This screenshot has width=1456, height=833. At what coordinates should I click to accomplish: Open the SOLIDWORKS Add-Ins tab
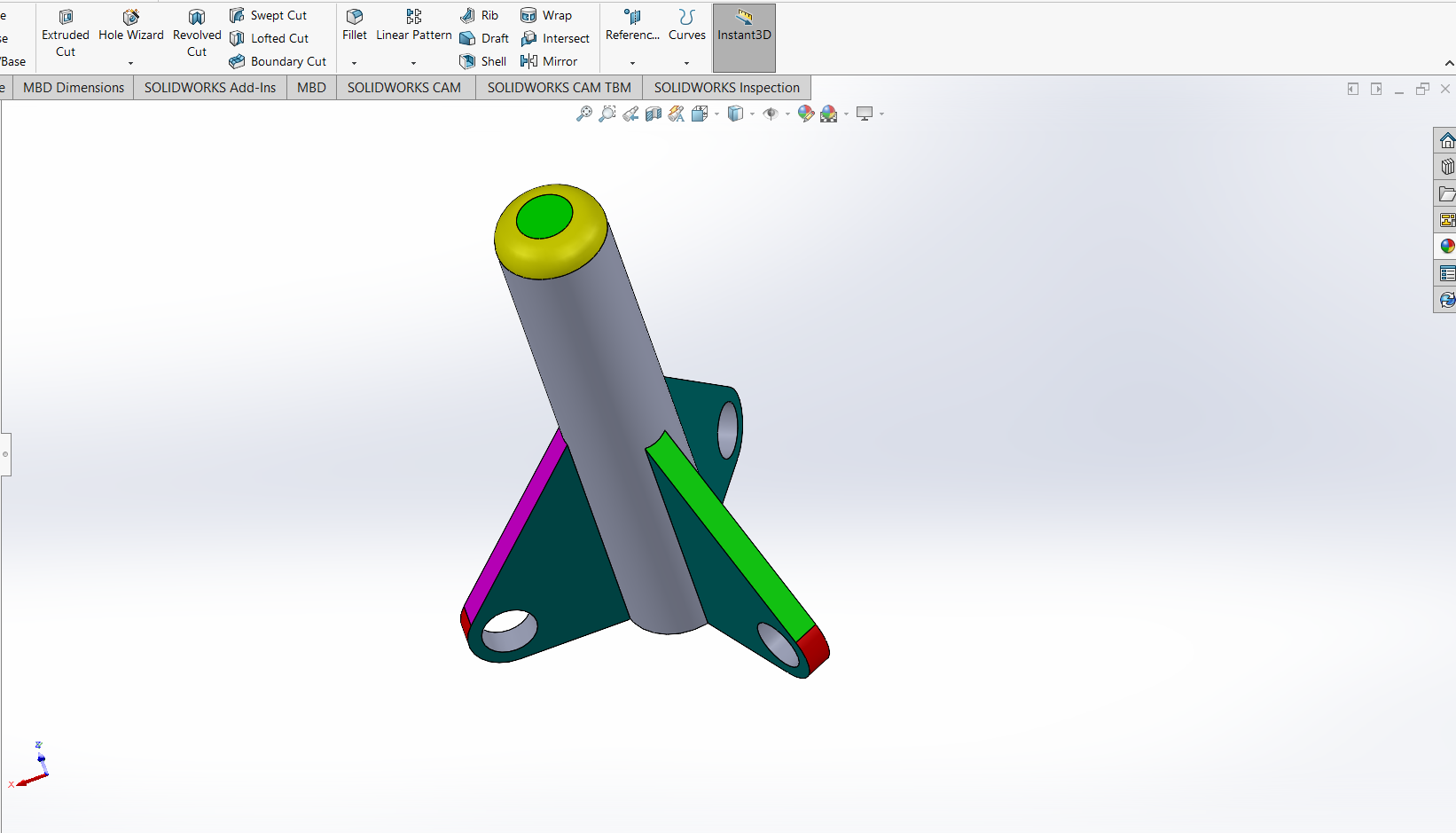pyautogui.click(x=210, y=88)
